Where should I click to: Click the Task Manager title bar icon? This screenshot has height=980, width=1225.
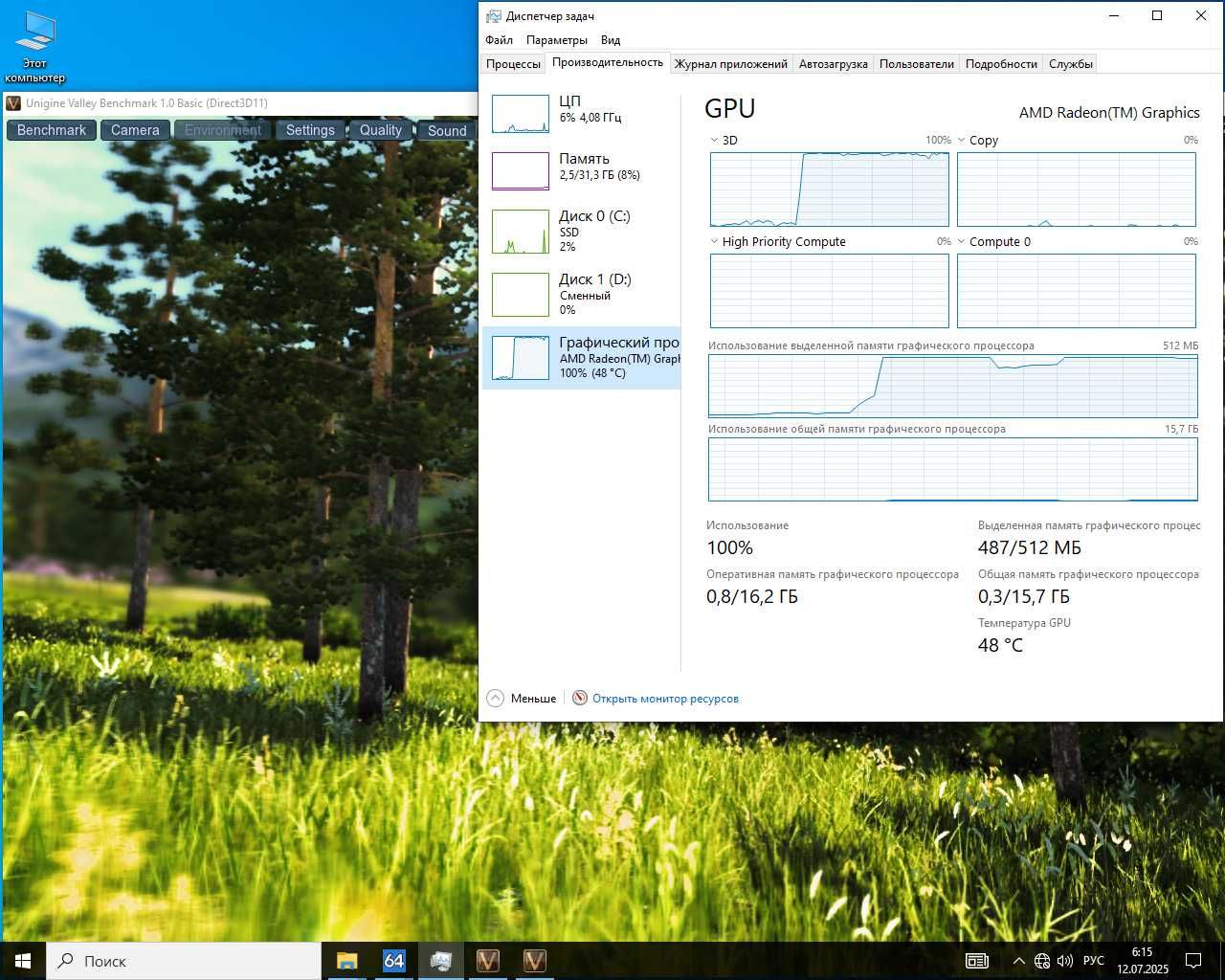(493, 16)
